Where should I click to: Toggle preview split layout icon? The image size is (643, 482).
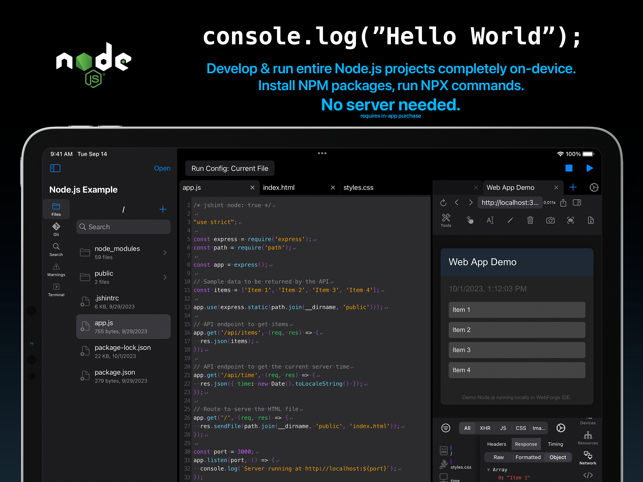coord(577,203)
